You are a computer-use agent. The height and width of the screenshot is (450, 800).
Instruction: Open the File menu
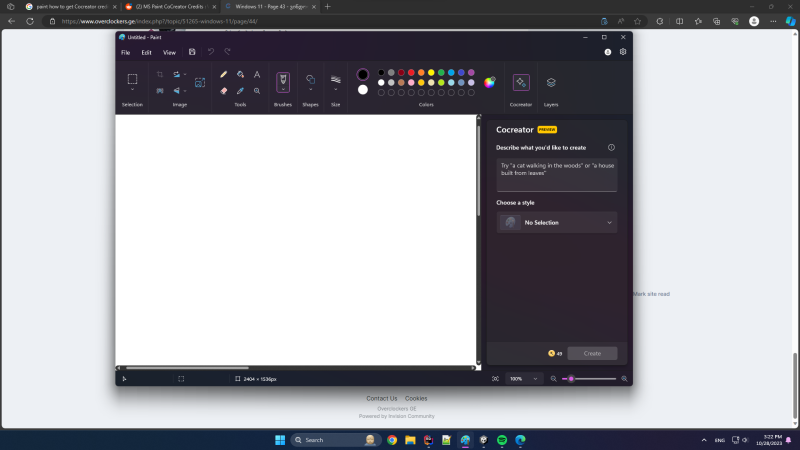(x=125, y=52)
